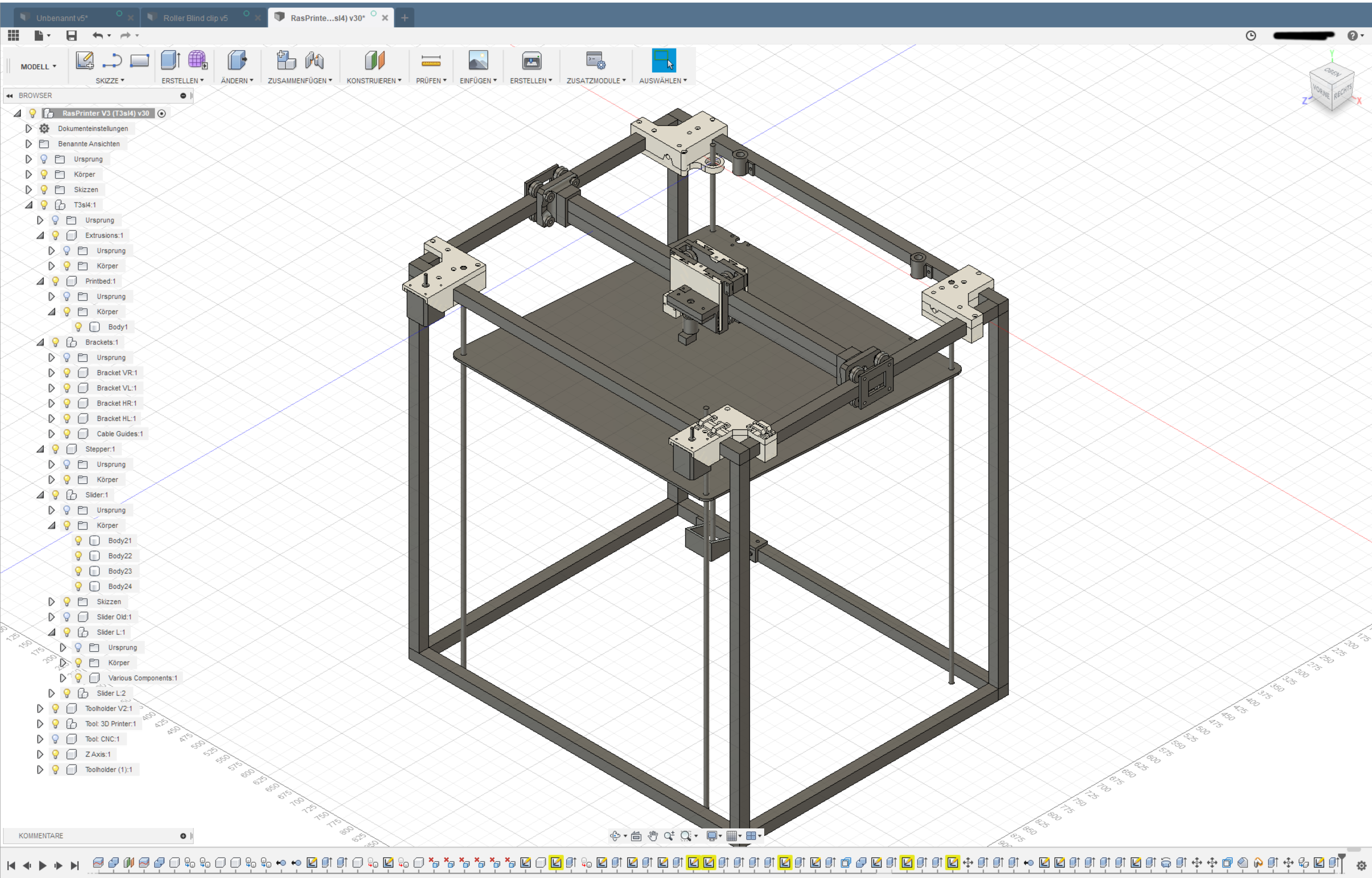Select the Rectangle sketch tool icon

click(139, 61)
